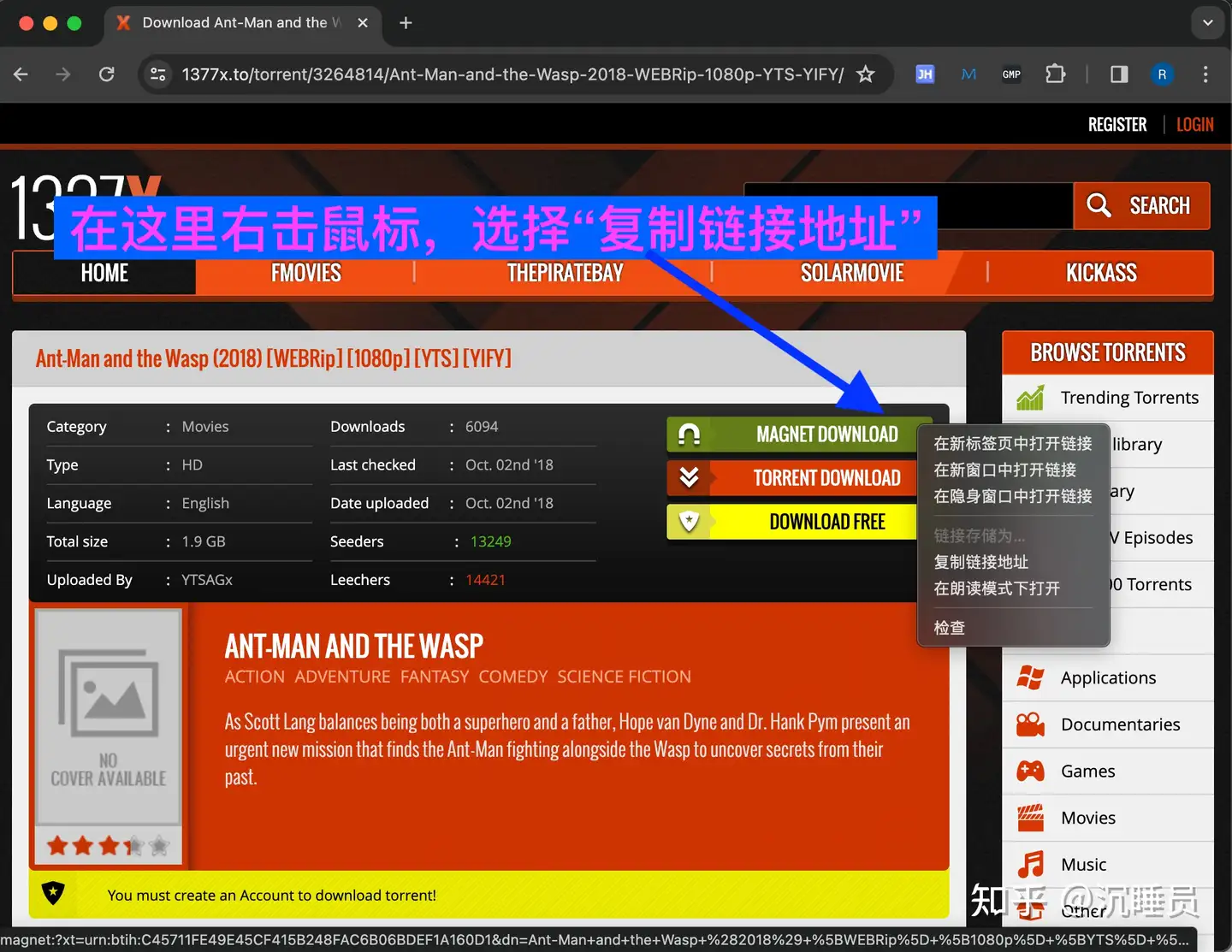Select 在新标签页中打开链接 from context menu
The height and width of the screenshot is (952, 1232).
click(1013, 443)
